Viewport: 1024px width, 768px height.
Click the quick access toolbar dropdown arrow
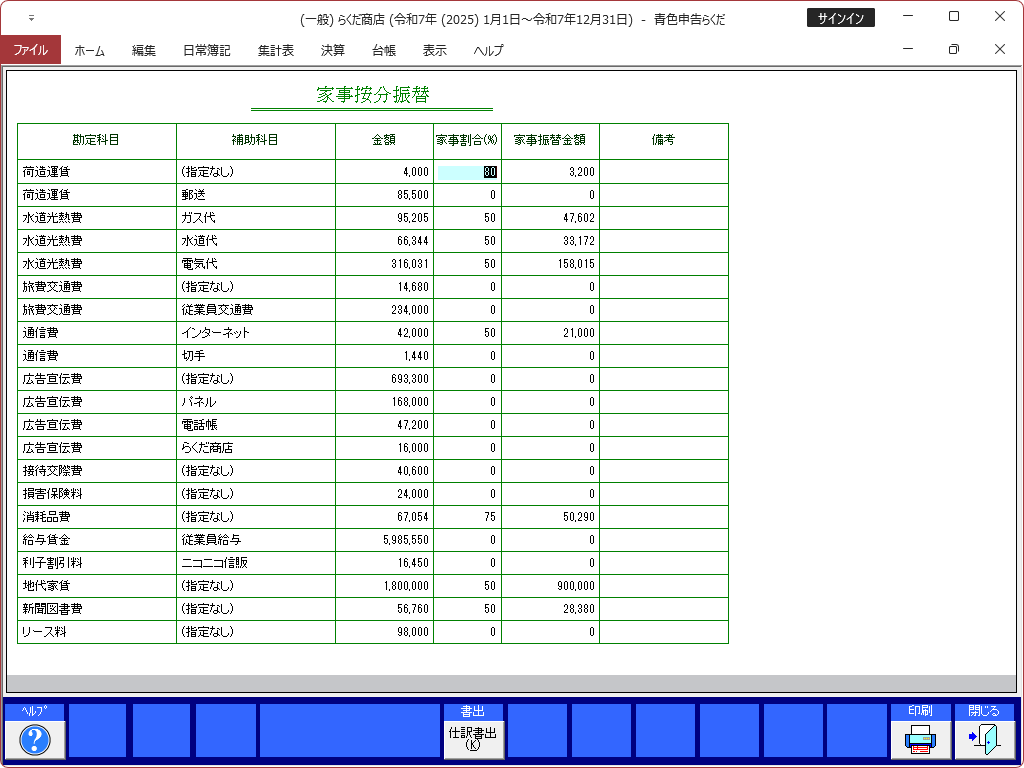point(31,18)
